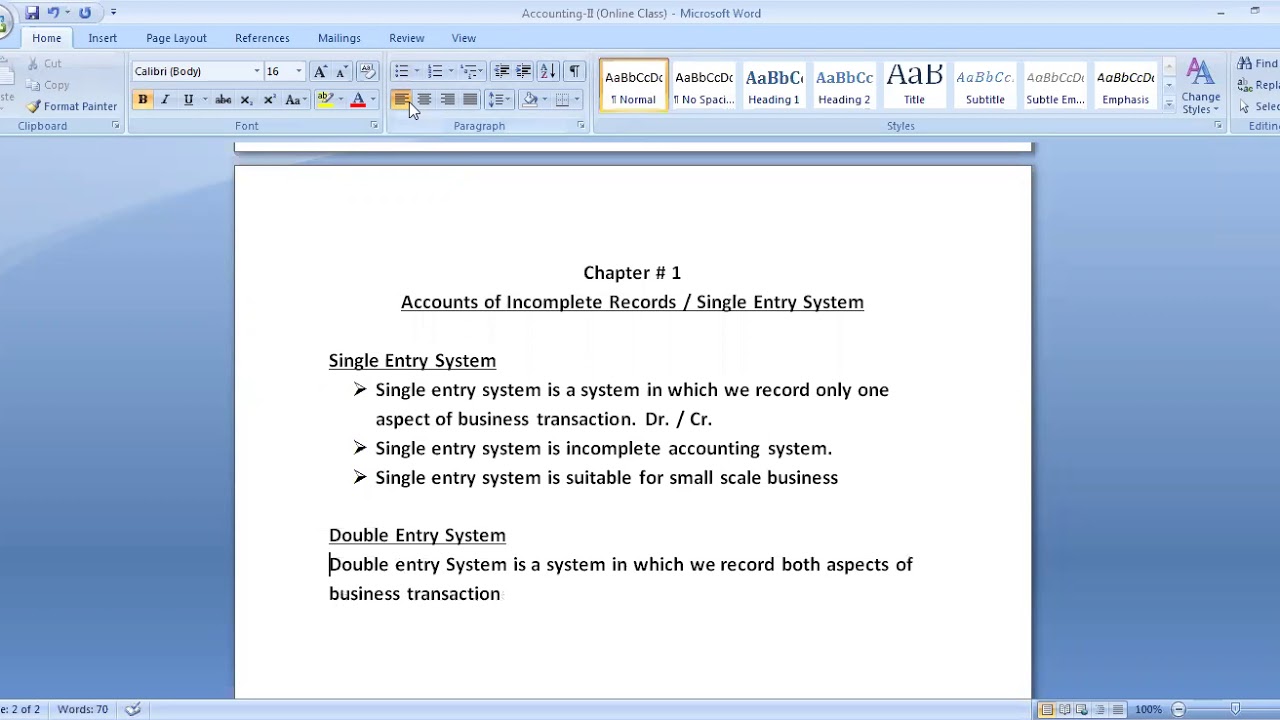The height and width of the screenshot is (720, 1280).
Task: Open the View tab
Action: click(x=463, y=38)
